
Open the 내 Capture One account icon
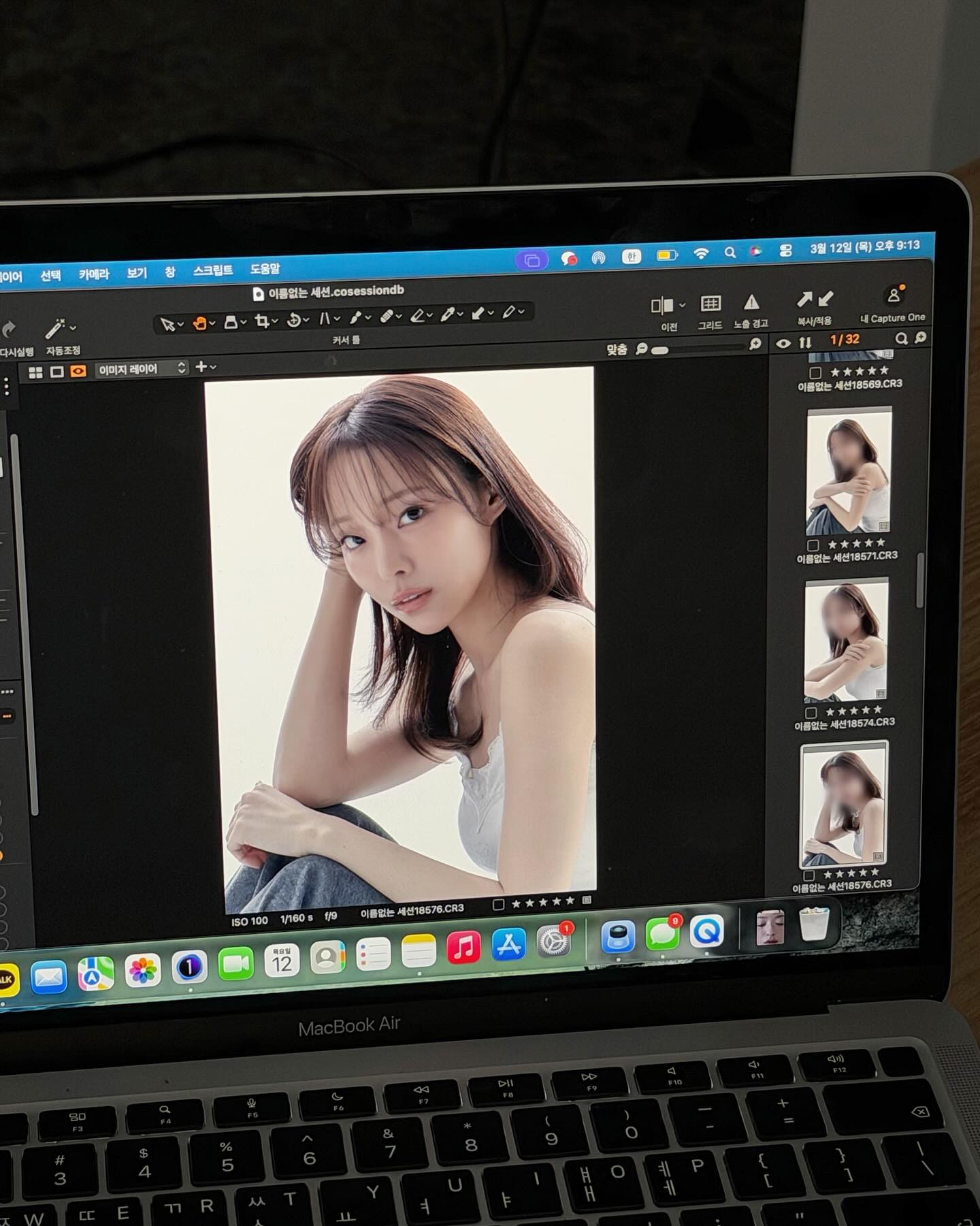point(893,296)
